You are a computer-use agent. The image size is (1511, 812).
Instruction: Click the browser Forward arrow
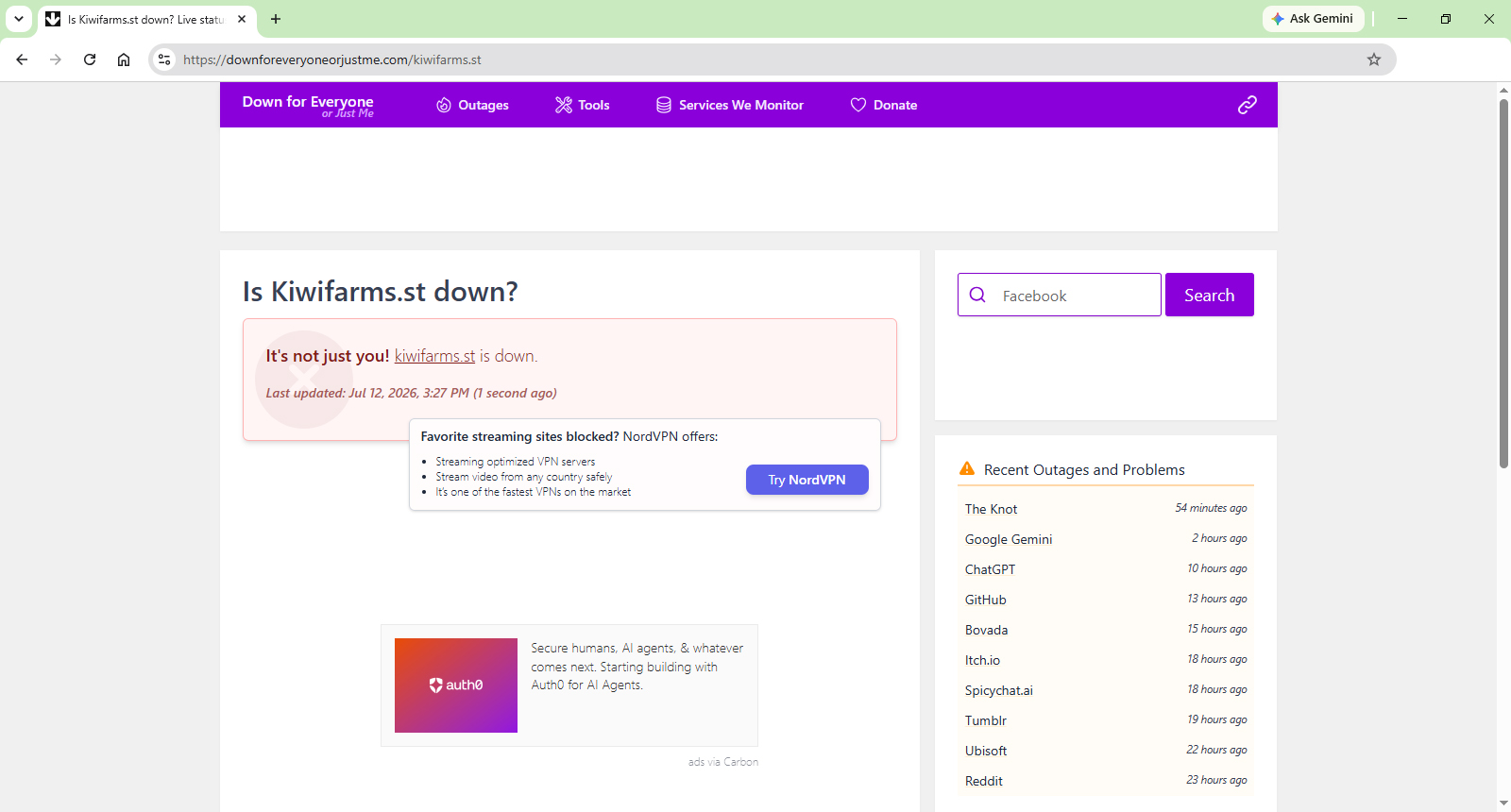tap(56, 59)
